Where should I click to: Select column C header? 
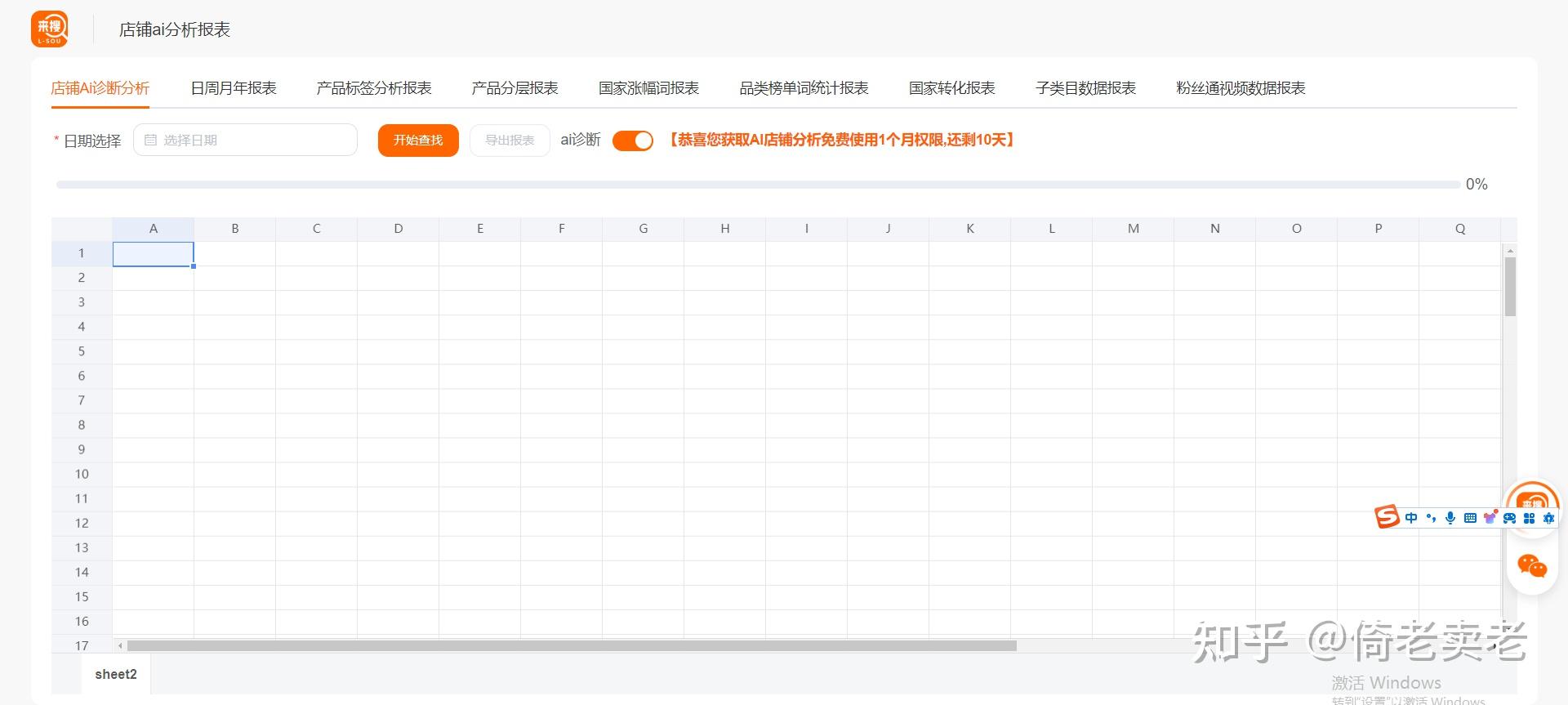point(317,230)
